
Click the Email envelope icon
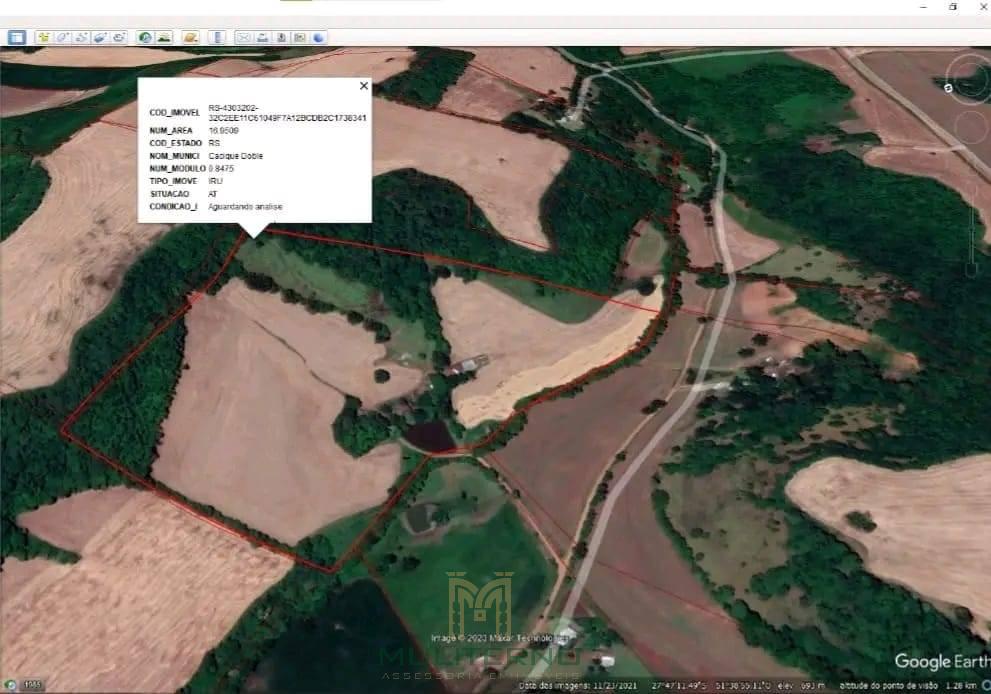coord(243,37)
